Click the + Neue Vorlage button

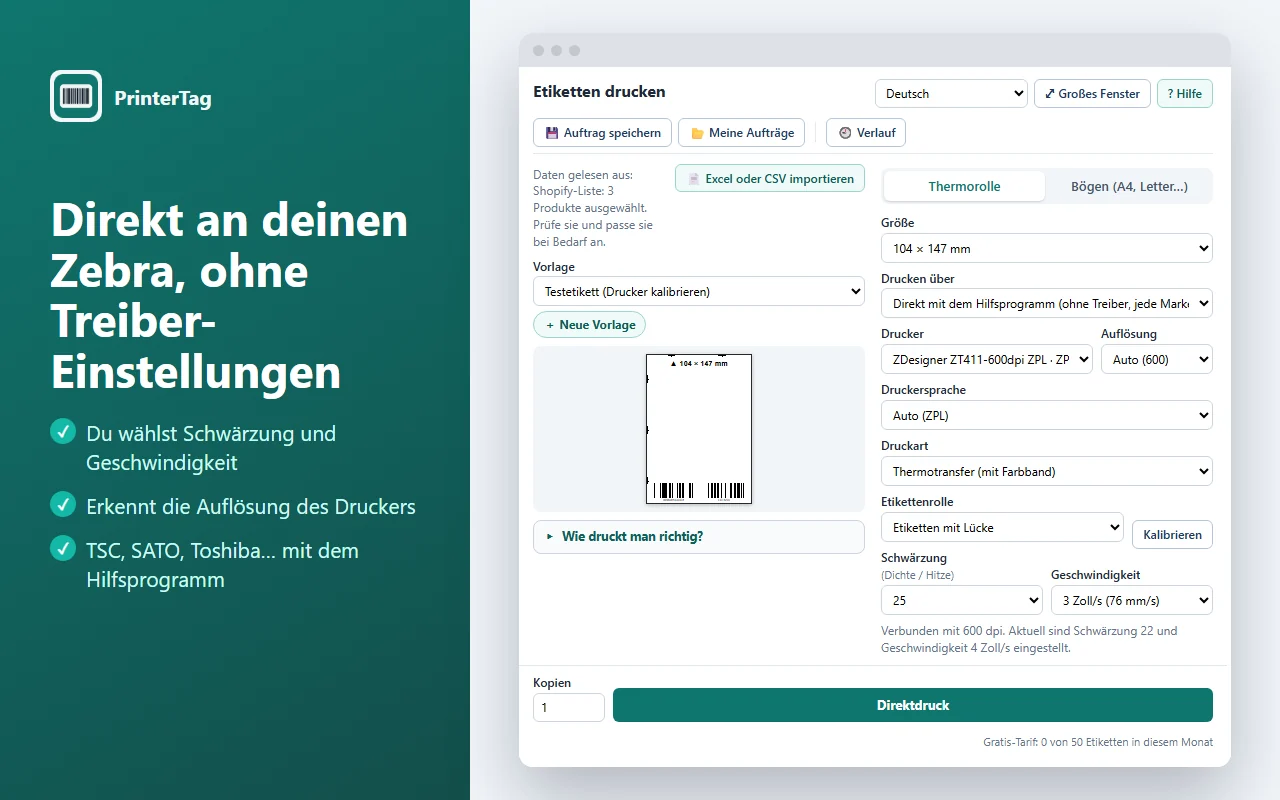tap(590, 325)
